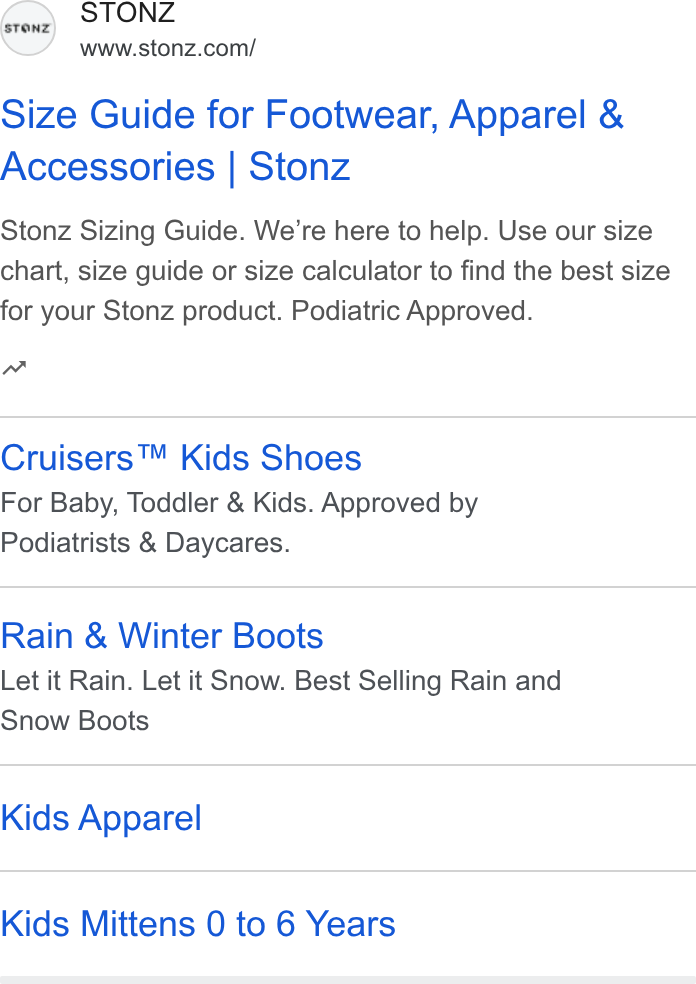Click the Stonz circular logo favicon
This screenshot has height=984, width=696.
click(x=28, y=28)
